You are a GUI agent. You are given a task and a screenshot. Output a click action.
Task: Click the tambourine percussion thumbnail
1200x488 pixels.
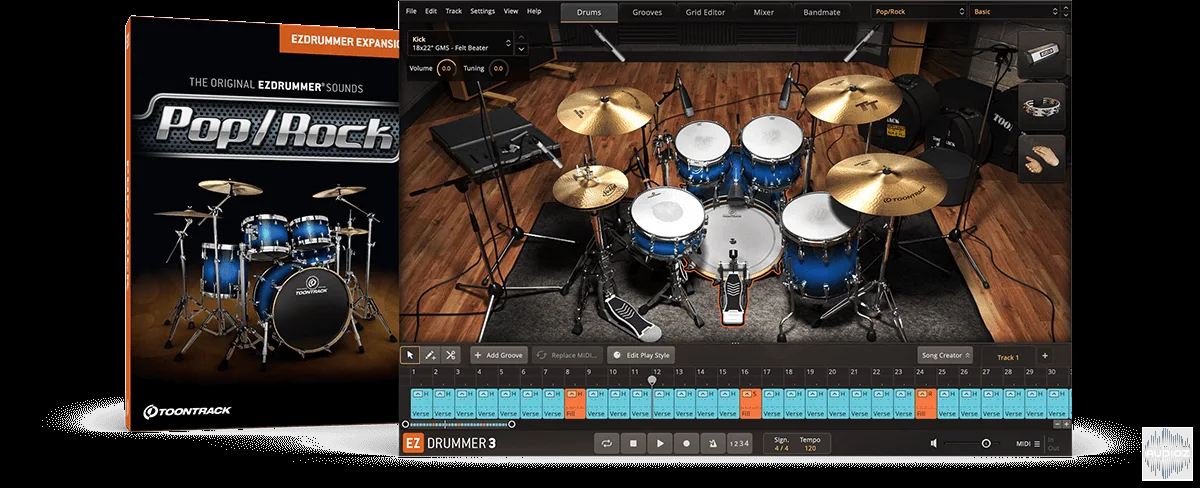point(1042,107)
